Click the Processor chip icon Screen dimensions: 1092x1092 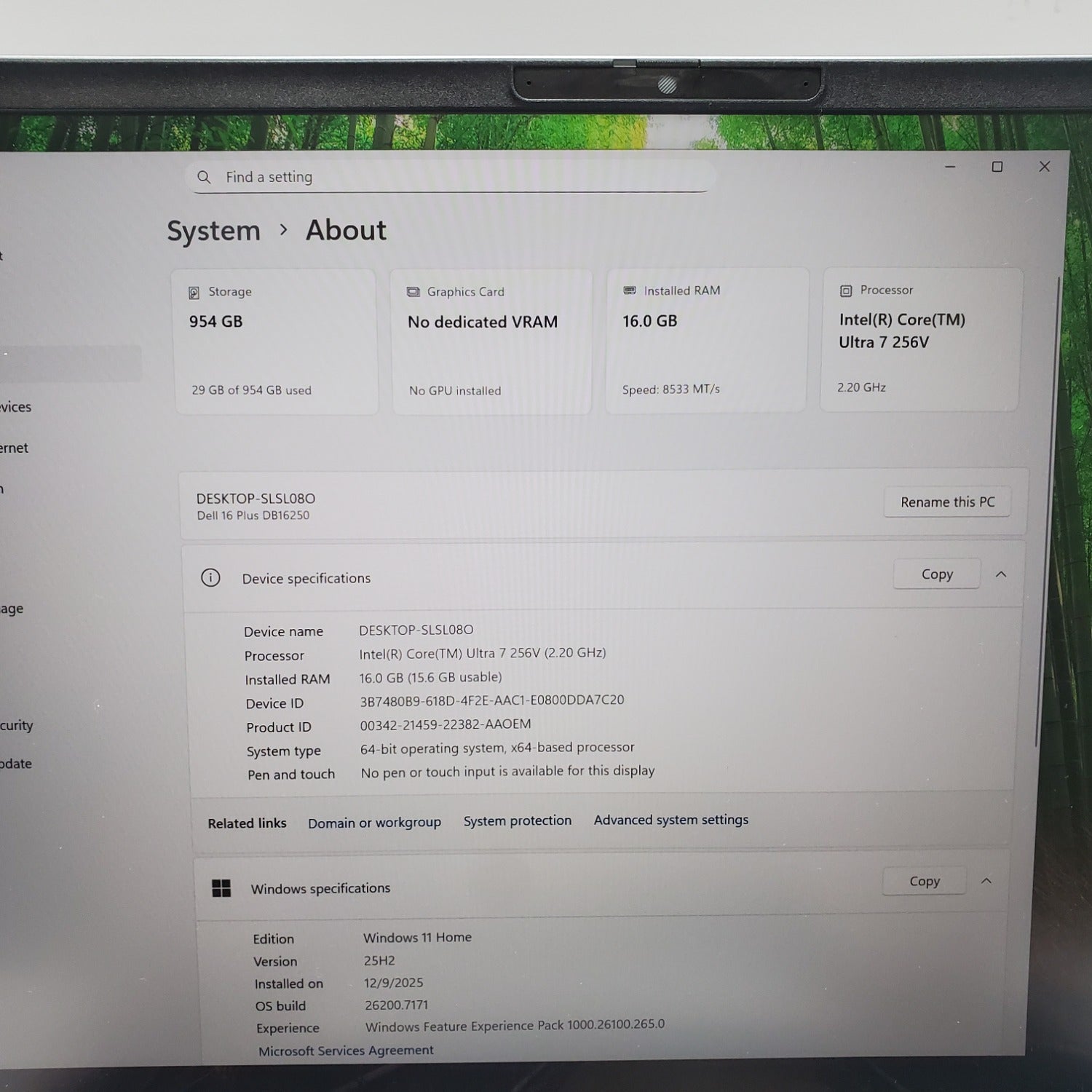846,290
